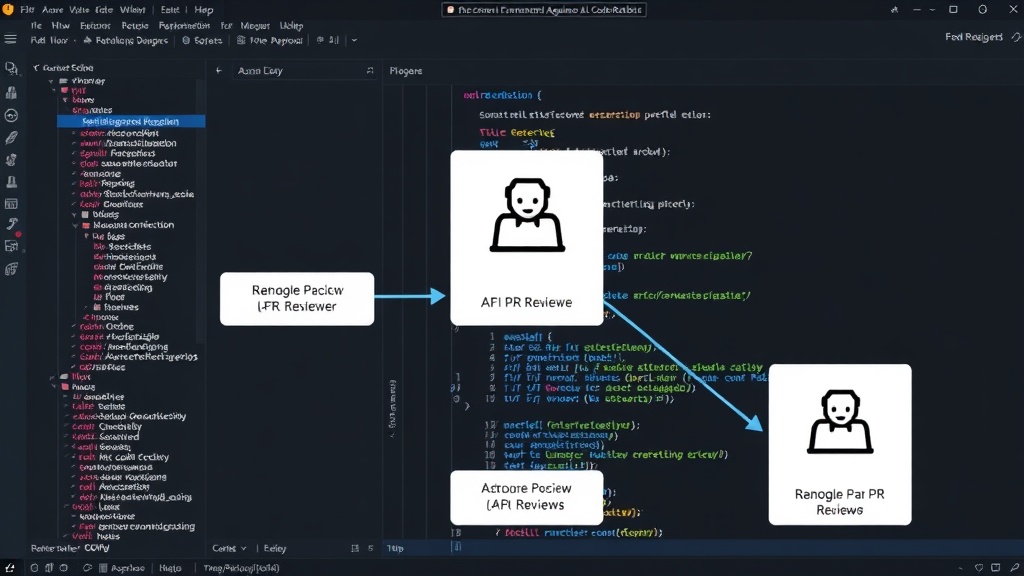Click the 'All' toolbar item with icon

click(x=328, y=40)
